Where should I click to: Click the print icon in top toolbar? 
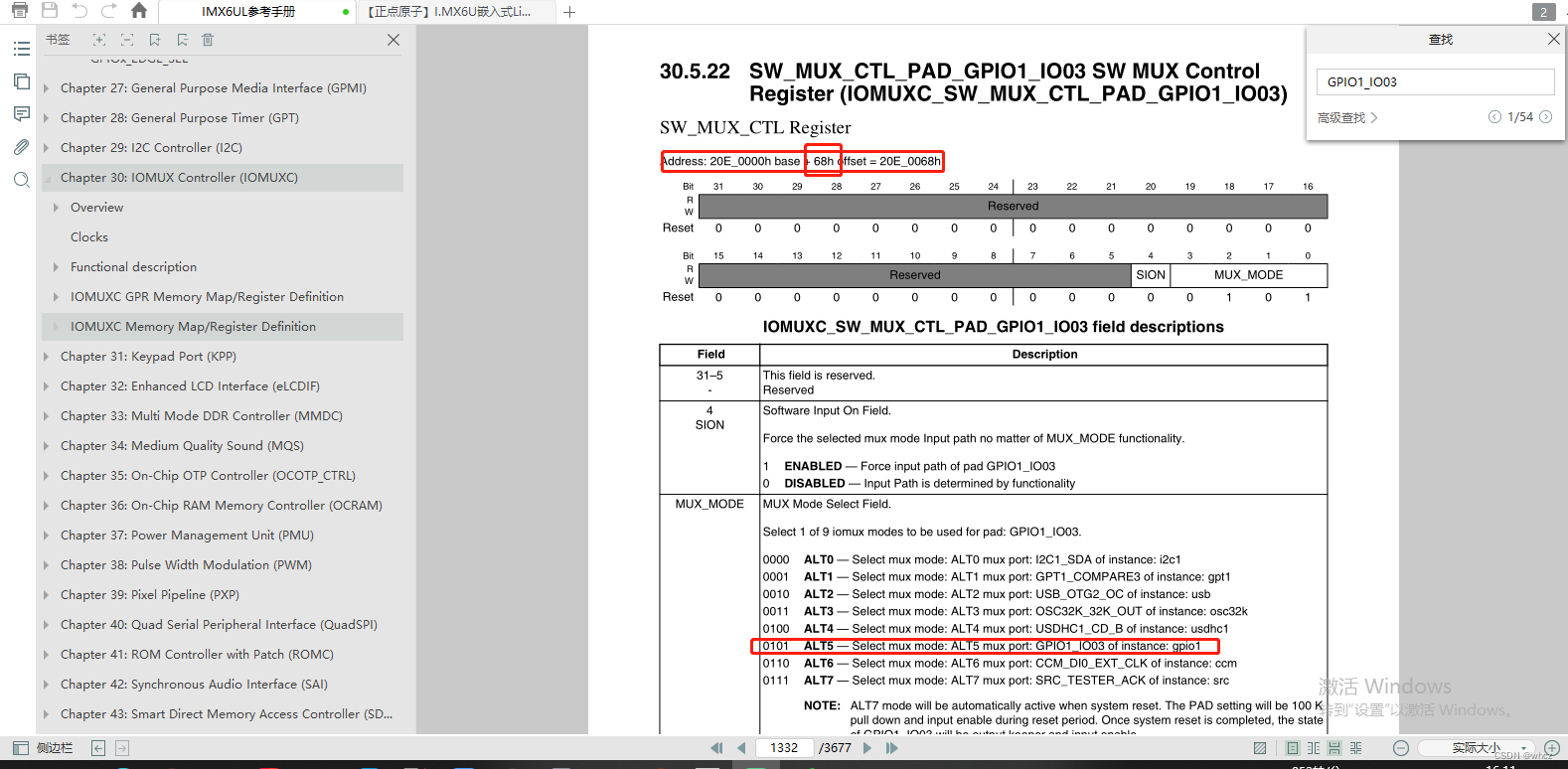point(20,11)
